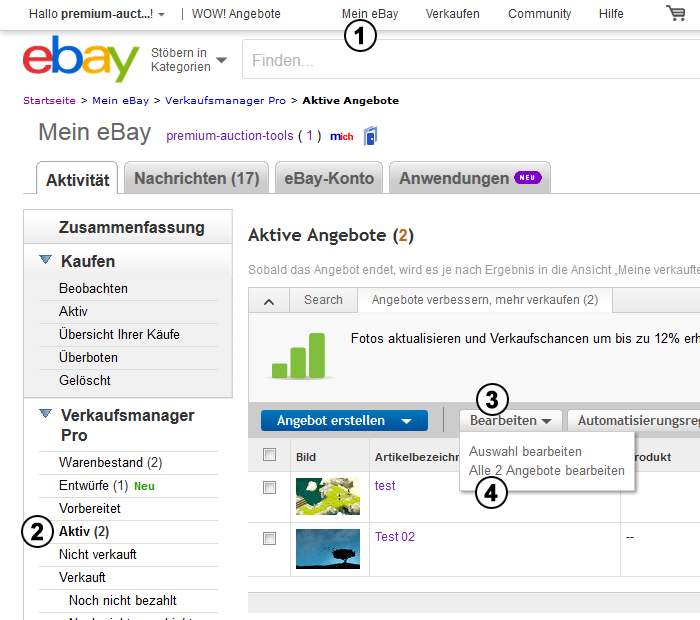Click the eBay logo
The width and height of the screenshot is (700, 620).
point(81,58)
